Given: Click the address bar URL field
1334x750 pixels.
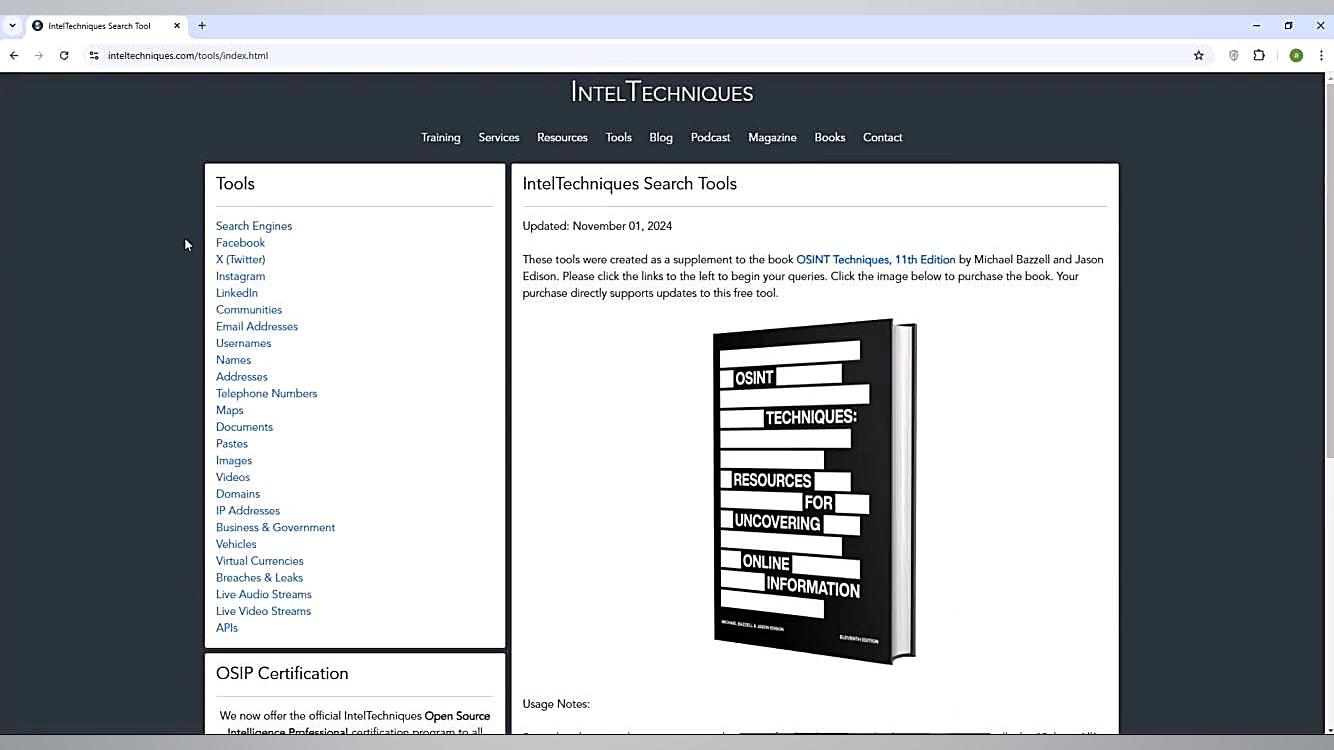Looking at the screenshot, I should pyautogui.click(x=640, y=55).
